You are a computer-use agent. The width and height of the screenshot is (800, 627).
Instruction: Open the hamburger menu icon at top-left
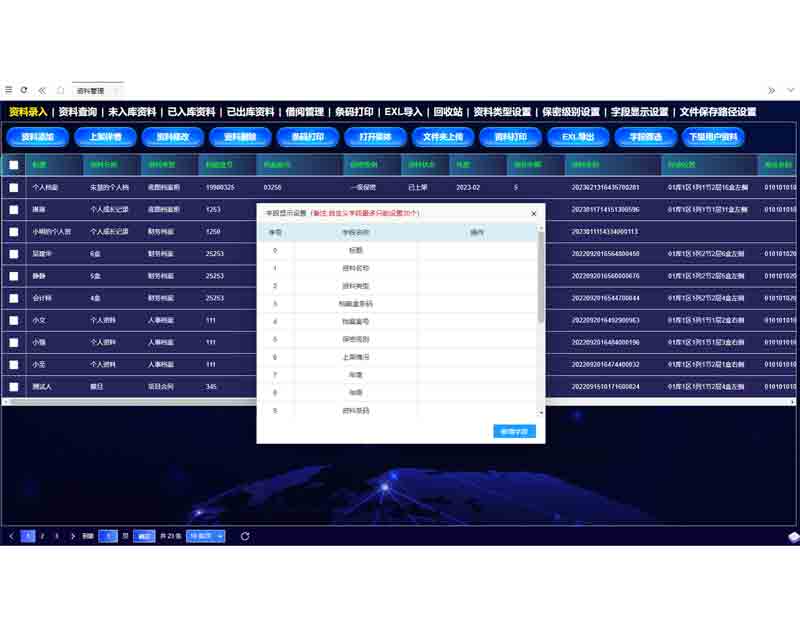coord(8,90)
